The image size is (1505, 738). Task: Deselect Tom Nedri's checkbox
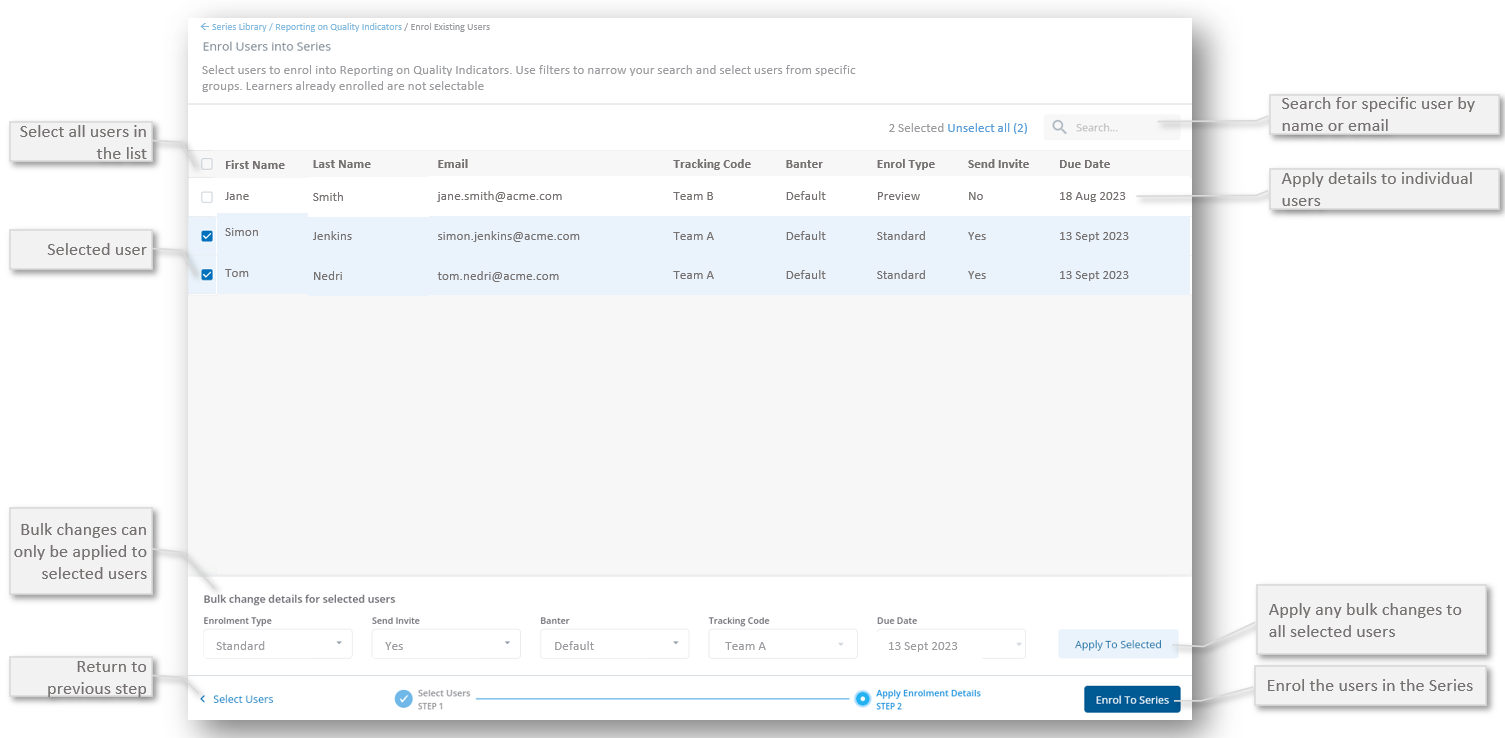coord(207,275)
